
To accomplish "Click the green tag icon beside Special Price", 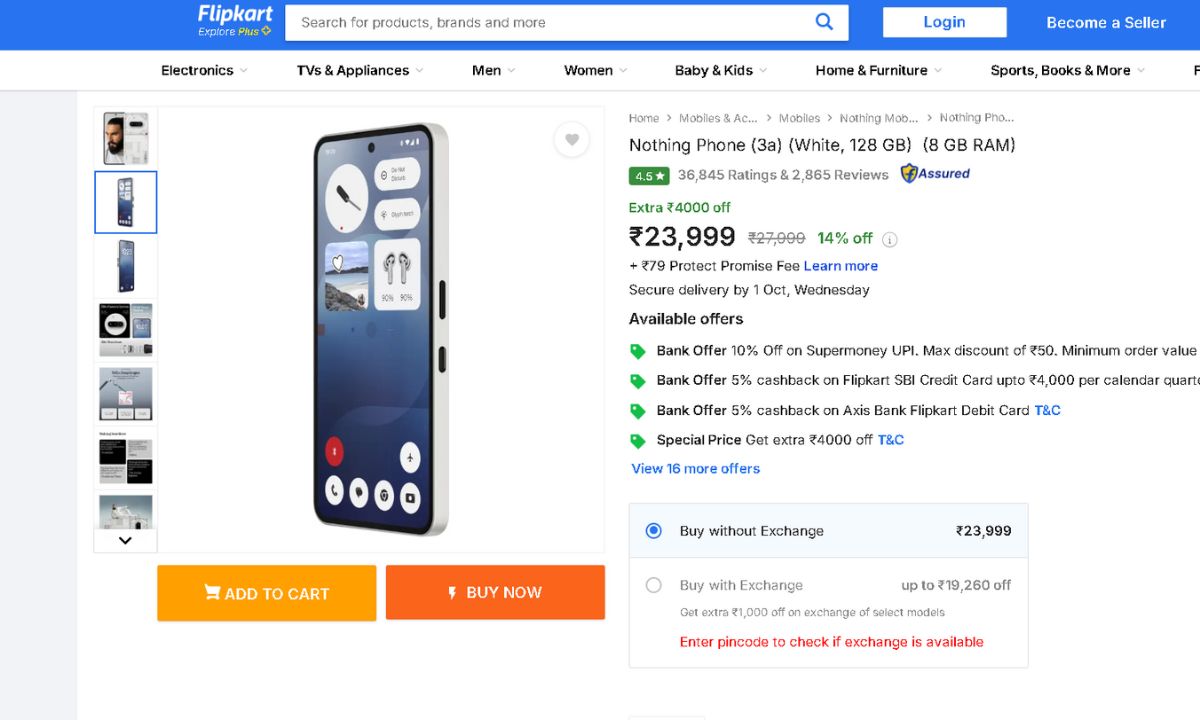I will click(x=637, y=440).
